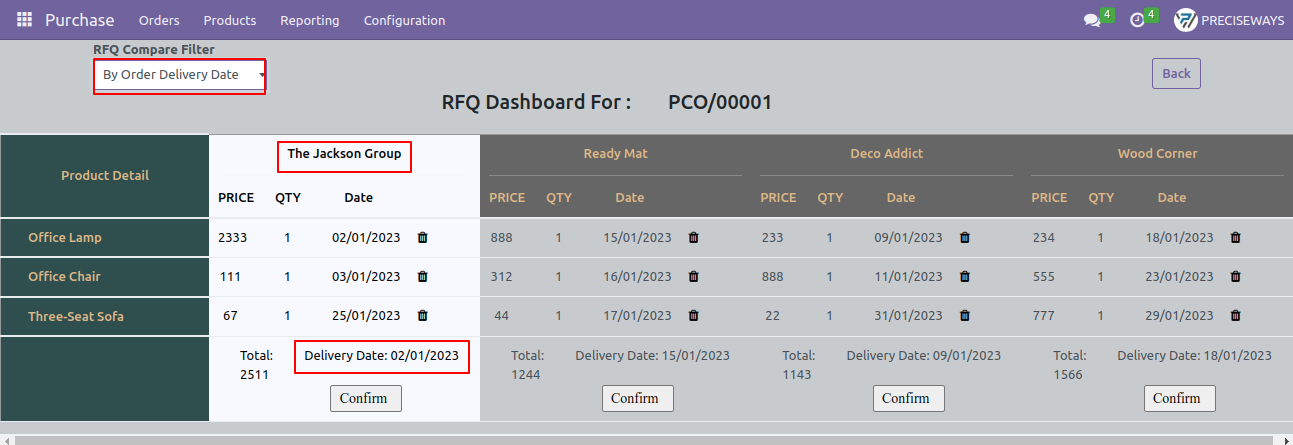Confirm the Wood Corner quotation
The width and height of the screenshot is (1293, 445).
1180,398
